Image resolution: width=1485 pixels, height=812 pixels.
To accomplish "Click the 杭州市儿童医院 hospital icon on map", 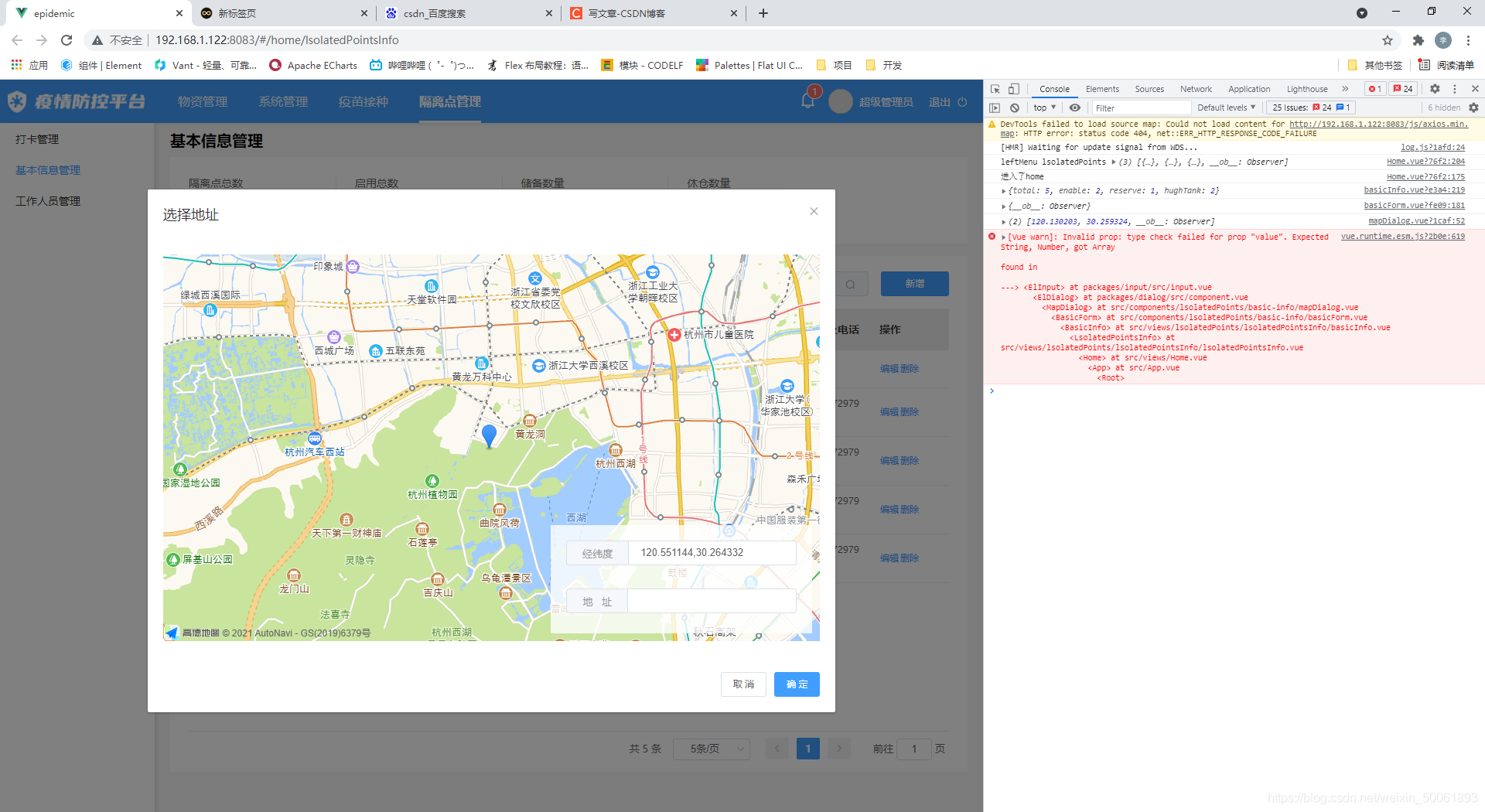I will click(674, 334).
